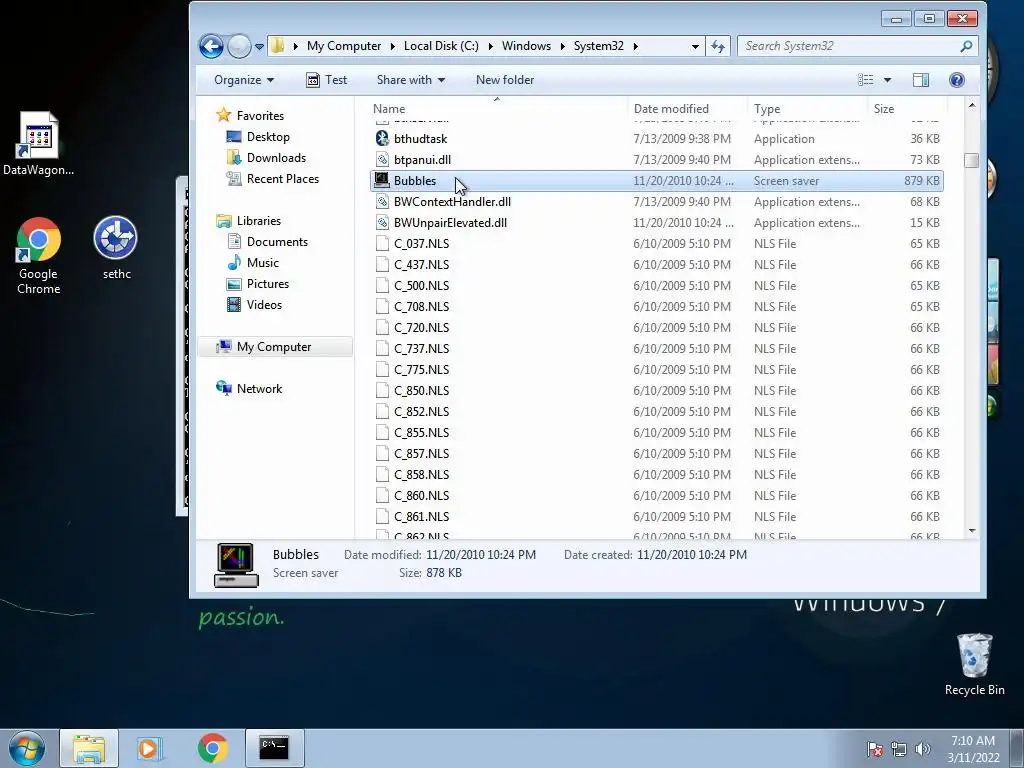The image size is (1024, 768).
Task: Go back with the Explorer back arrow
Action: point(211,46)
